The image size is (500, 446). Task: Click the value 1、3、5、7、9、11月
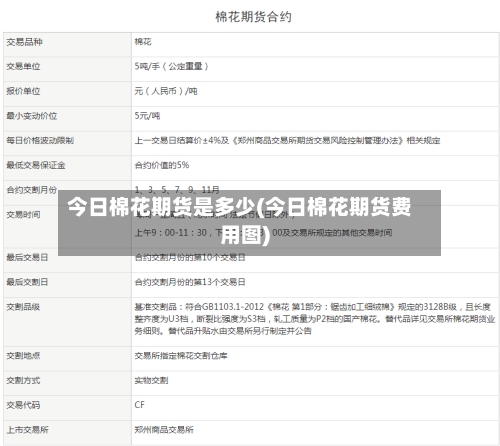click(177, 189)
